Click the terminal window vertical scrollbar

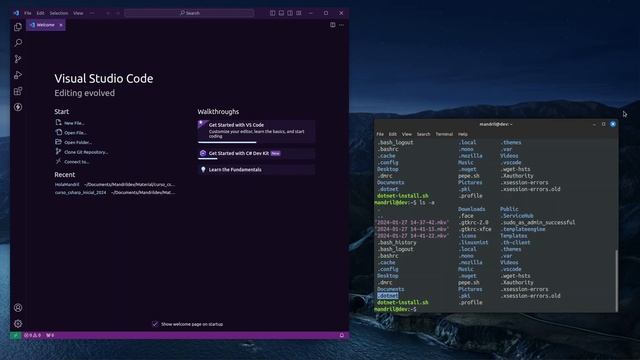[x=616, y=280]
